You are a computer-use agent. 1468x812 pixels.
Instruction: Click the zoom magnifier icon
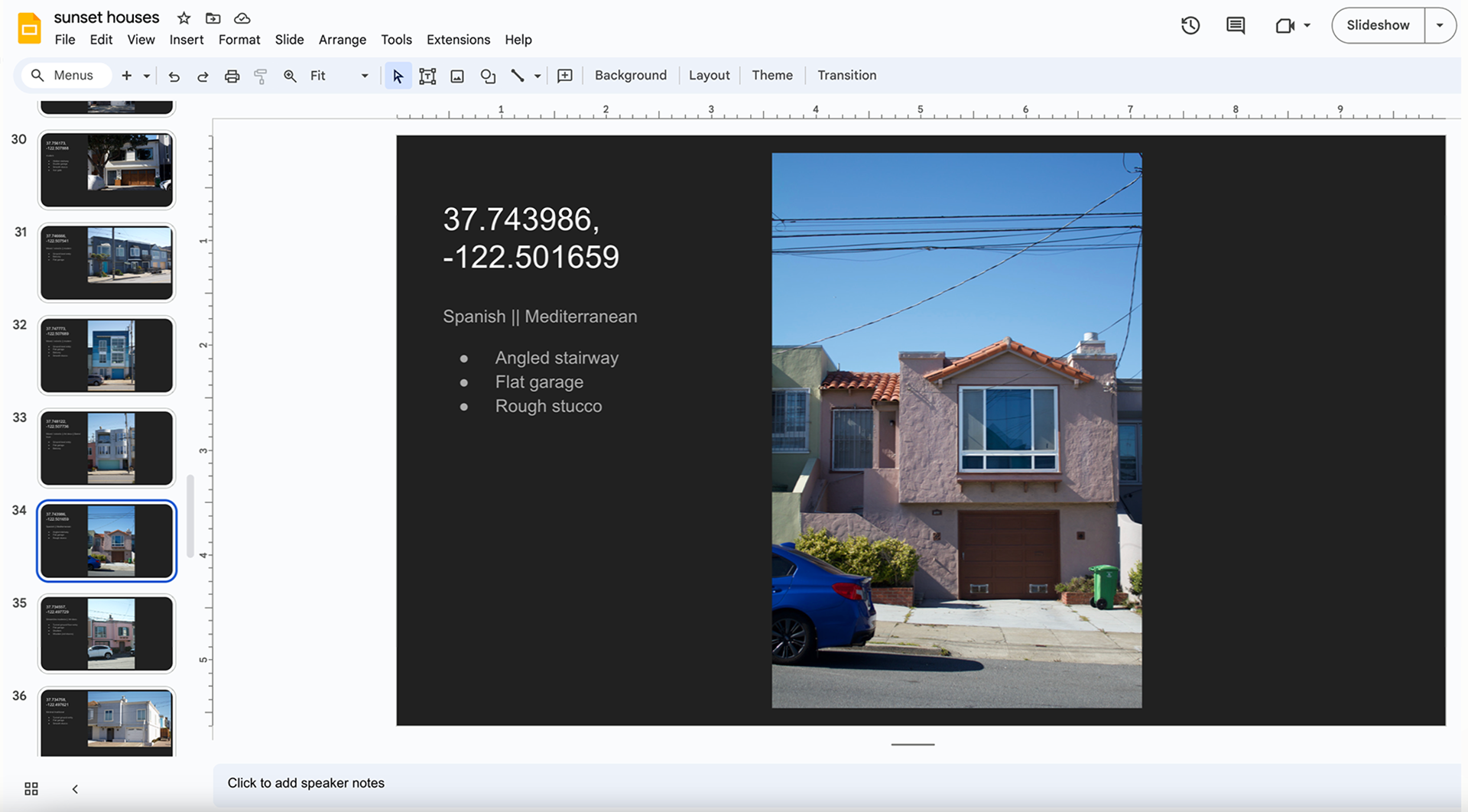(x=290, y=76)
